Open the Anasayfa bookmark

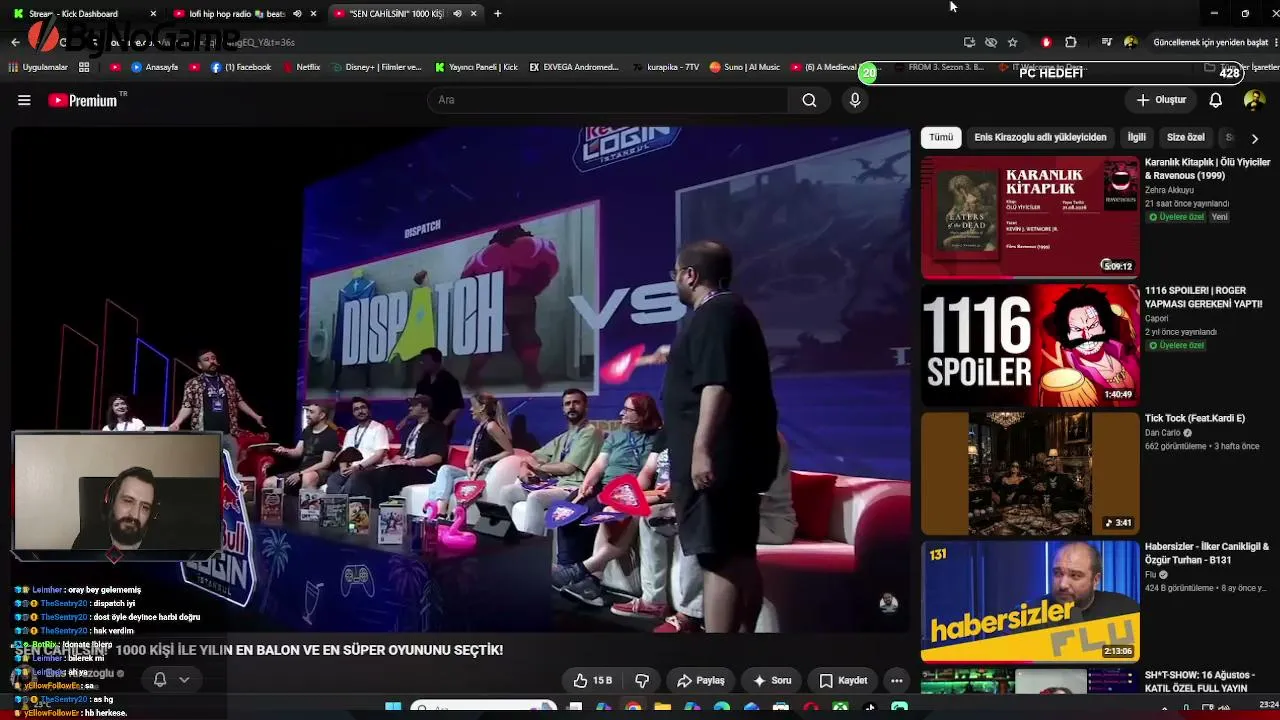point(154,67)
